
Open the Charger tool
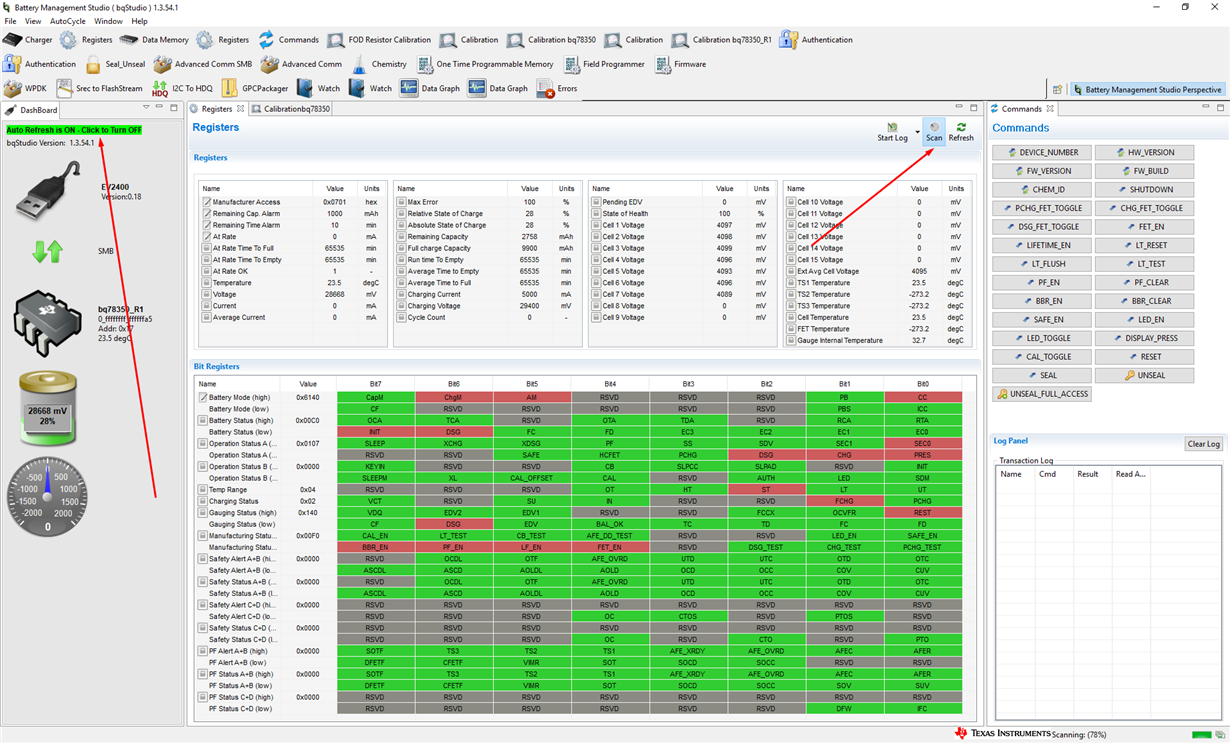pos(28,40)
